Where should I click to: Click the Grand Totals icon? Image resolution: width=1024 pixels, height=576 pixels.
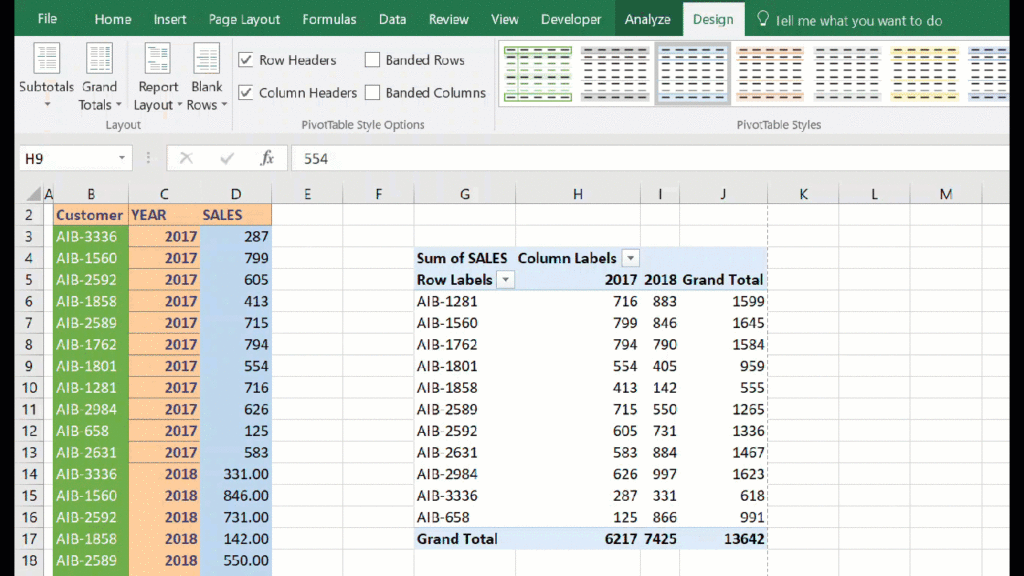(99, 60)
